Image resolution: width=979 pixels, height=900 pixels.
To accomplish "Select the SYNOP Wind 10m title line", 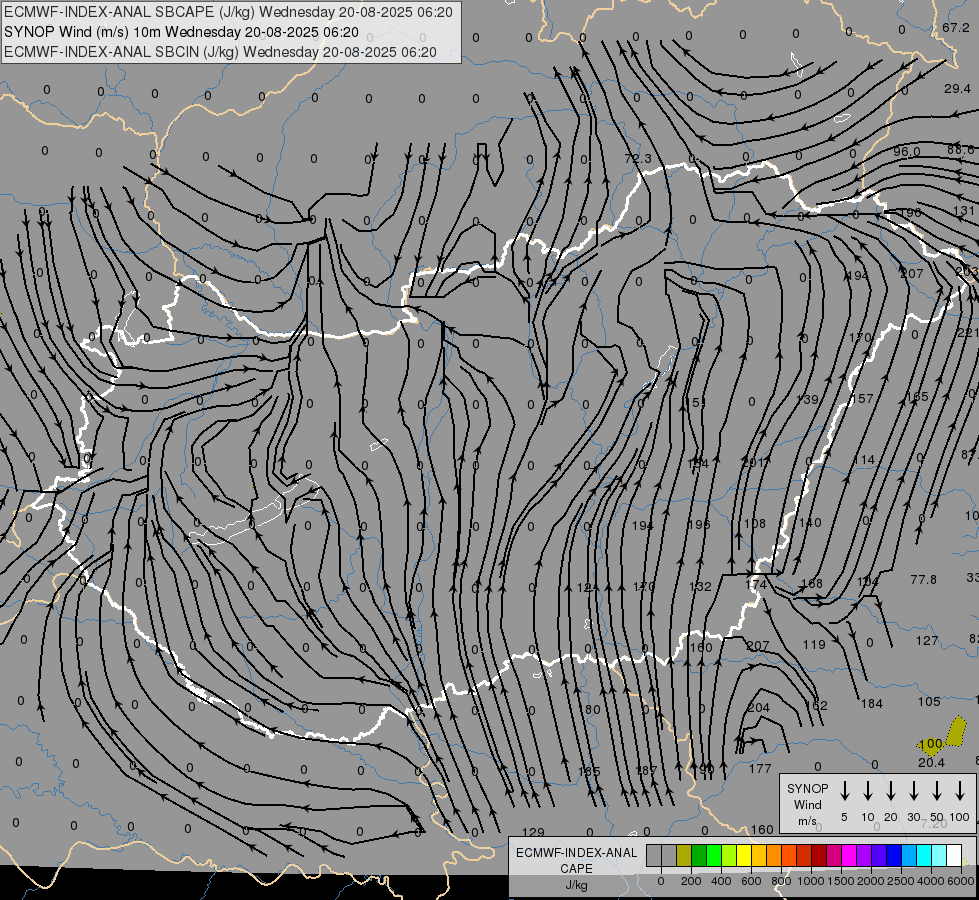I will [x=182, y=32].
